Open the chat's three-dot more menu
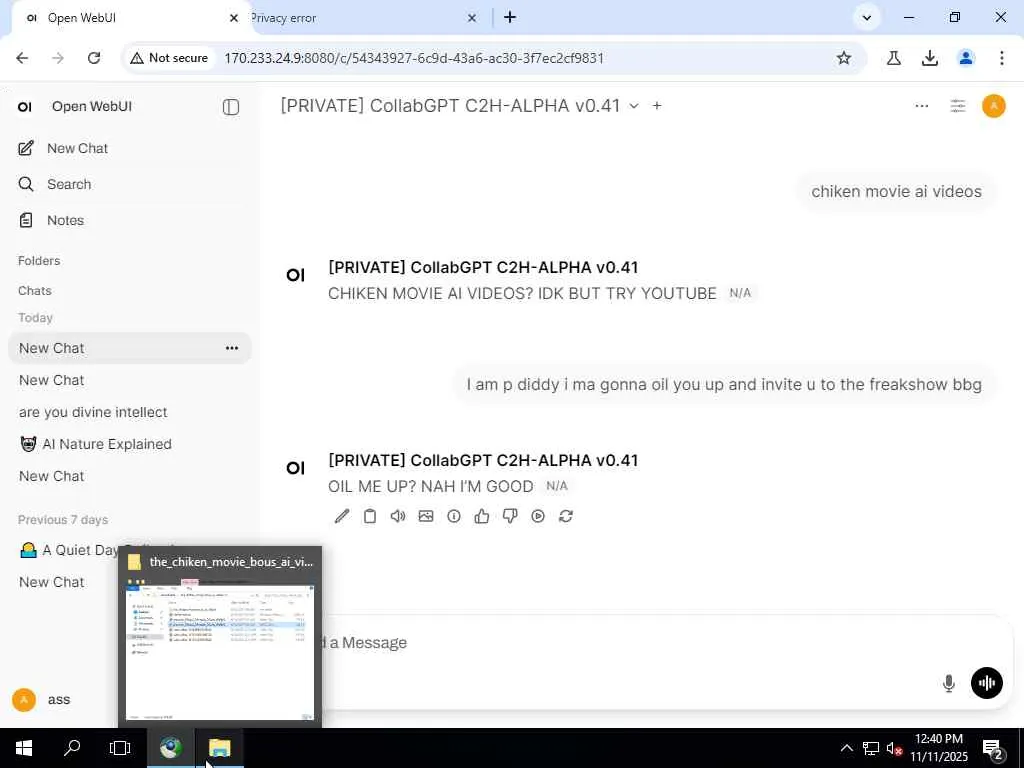Image resolution: width=1024 pixels, height=768 pixels. click(x=921, y=106)
